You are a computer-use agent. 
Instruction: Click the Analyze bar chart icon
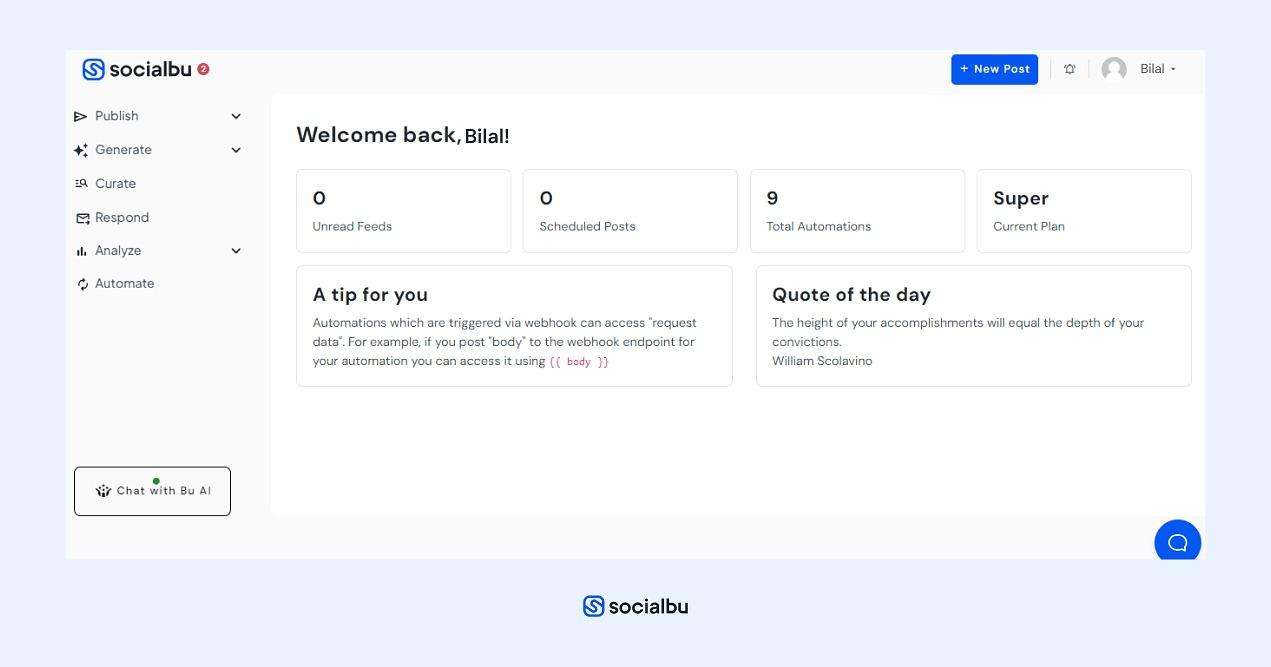coord(81,251)
